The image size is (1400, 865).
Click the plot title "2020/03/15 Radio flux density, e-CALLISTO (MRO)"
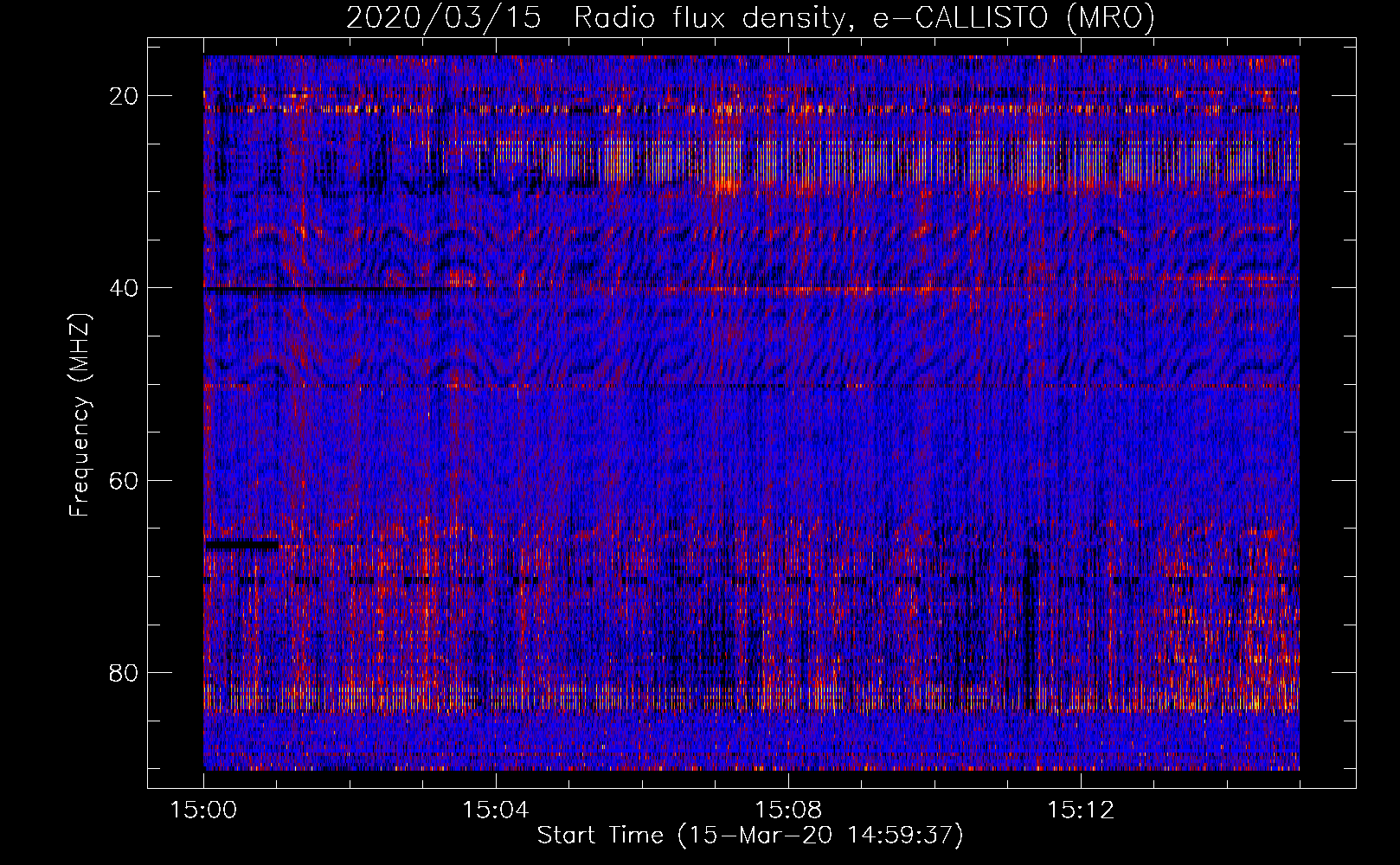pos(750,17)
